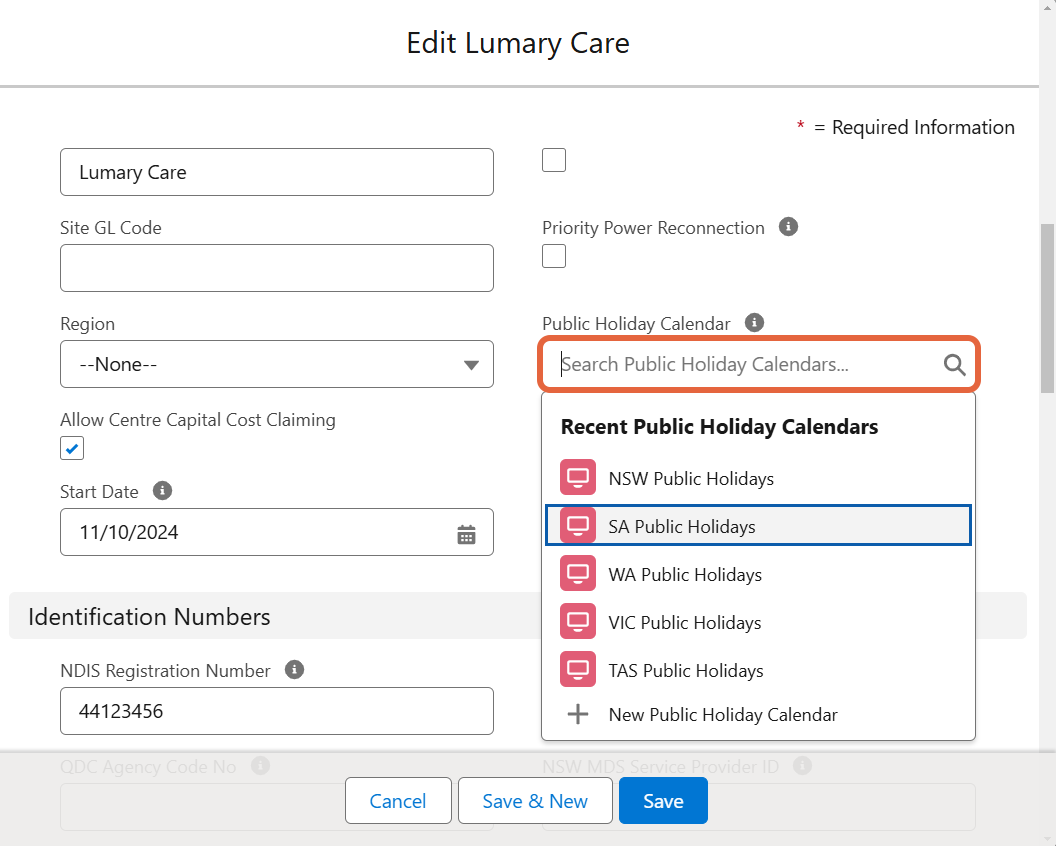Screen dimensions: 1056x846
Task: Click Cancel to discard changes
Action: coord(397,800)
